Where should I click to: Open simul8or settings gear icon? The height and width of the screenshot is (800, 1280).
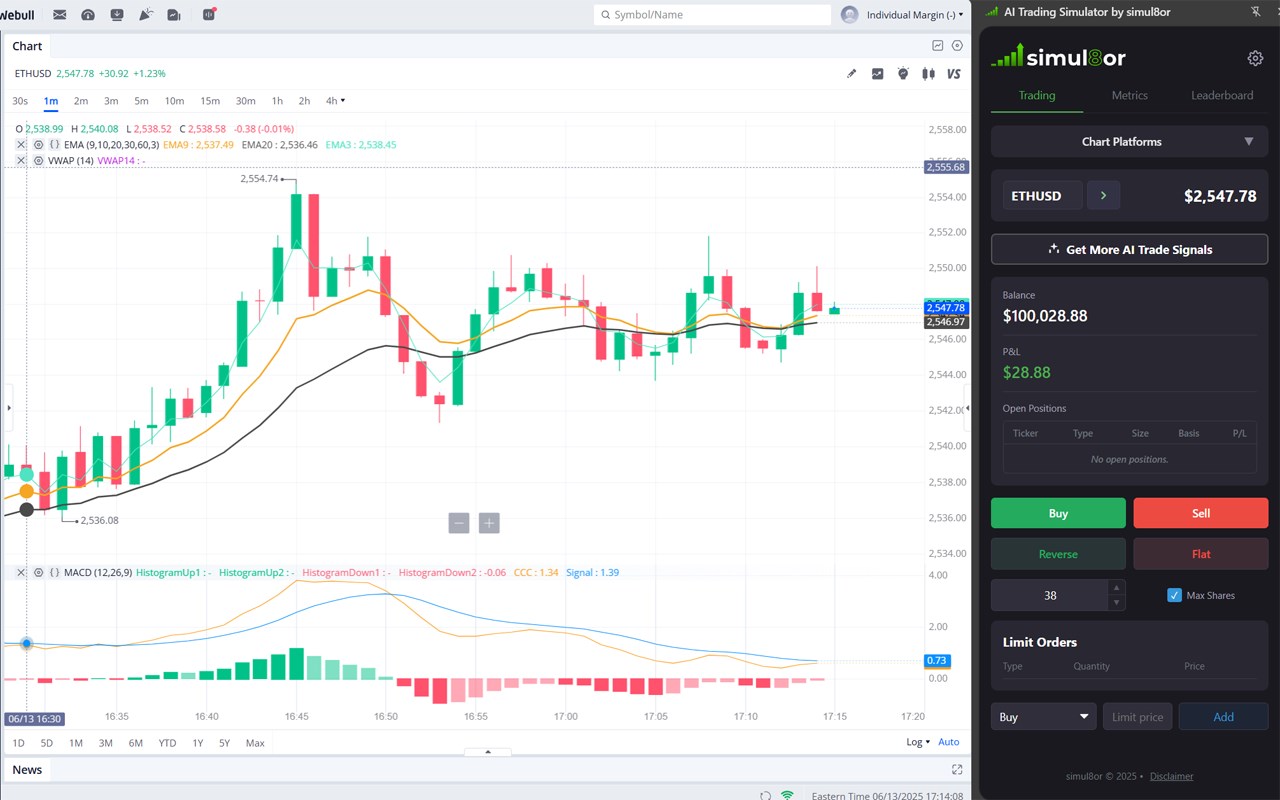pos(1255,58)
